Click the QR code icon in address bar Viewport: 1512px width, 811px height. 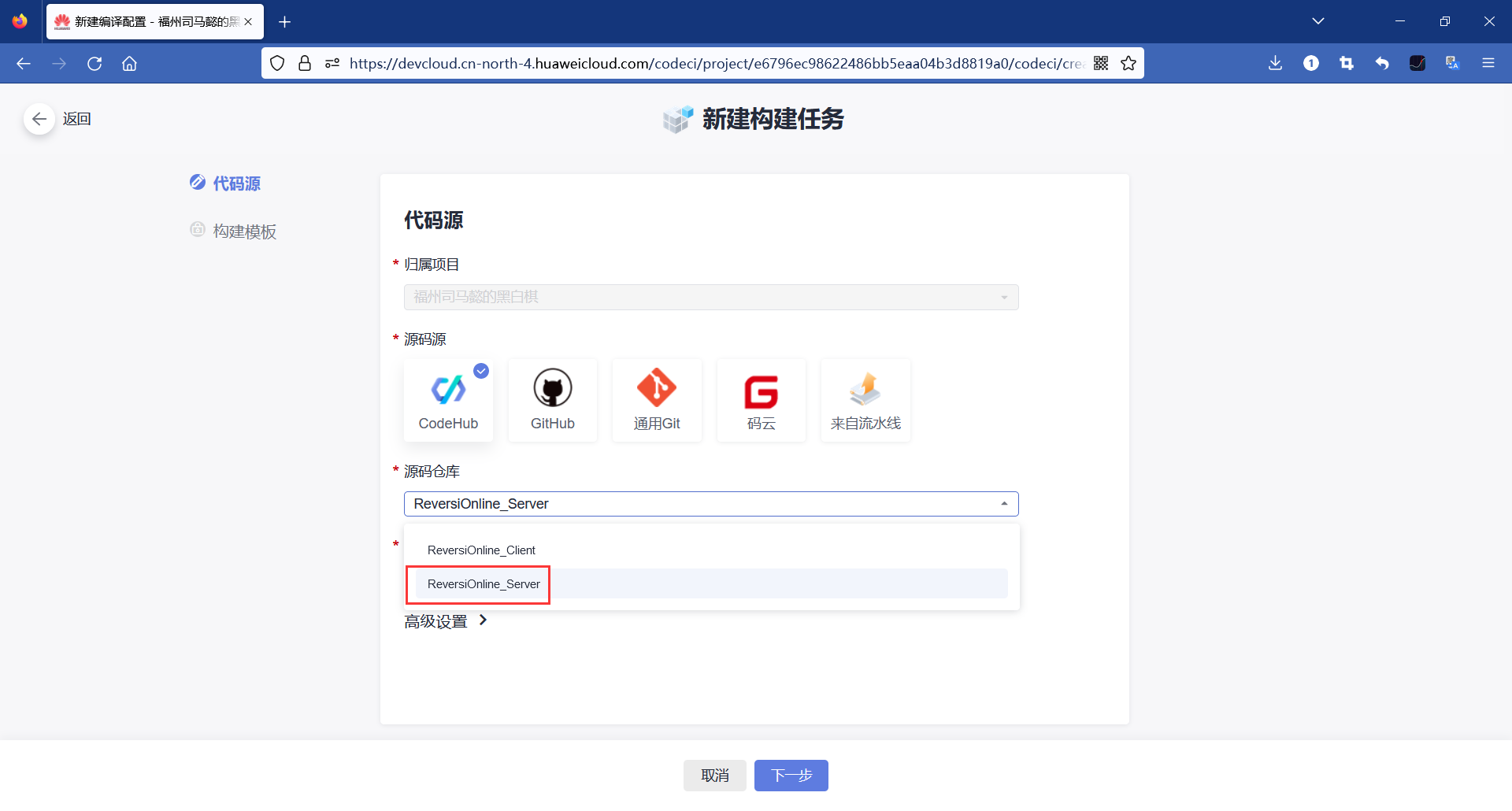click(1102, 63)
